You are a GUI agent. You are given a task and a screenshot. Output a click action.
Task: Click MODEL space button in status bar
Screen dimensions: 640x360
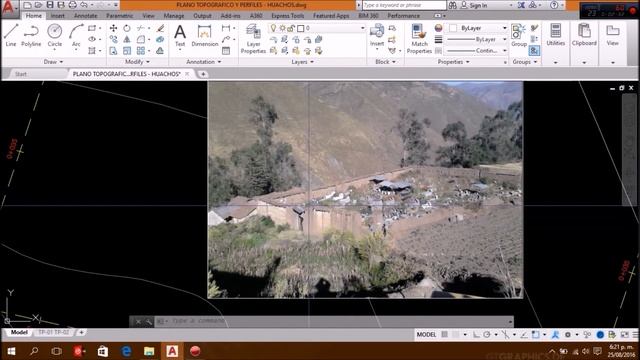(x=426, y=334)
